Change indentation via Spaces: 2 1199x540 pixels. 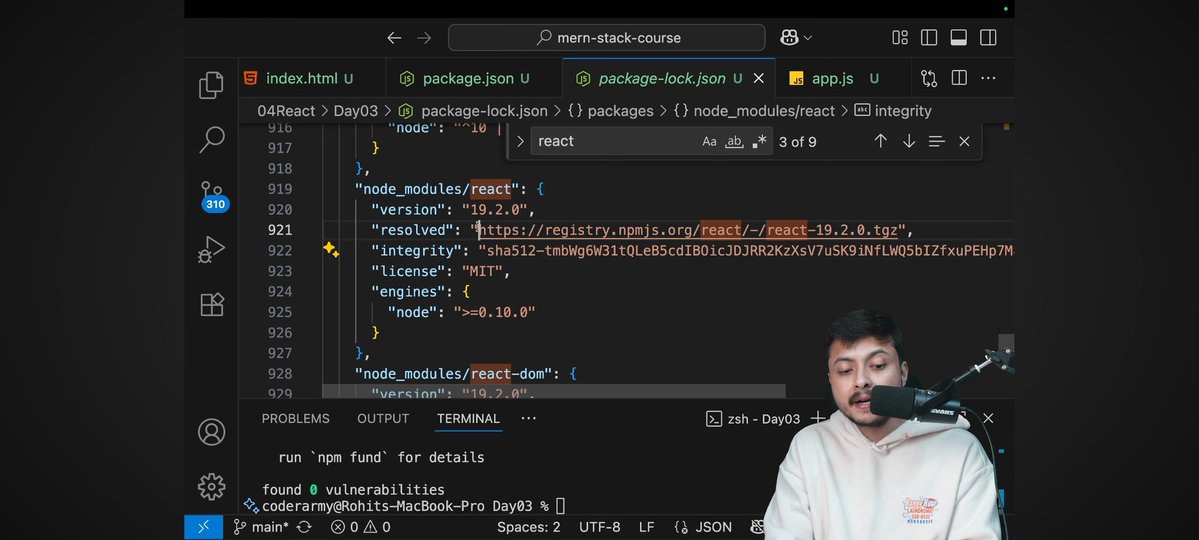click(x=528, y=527)
